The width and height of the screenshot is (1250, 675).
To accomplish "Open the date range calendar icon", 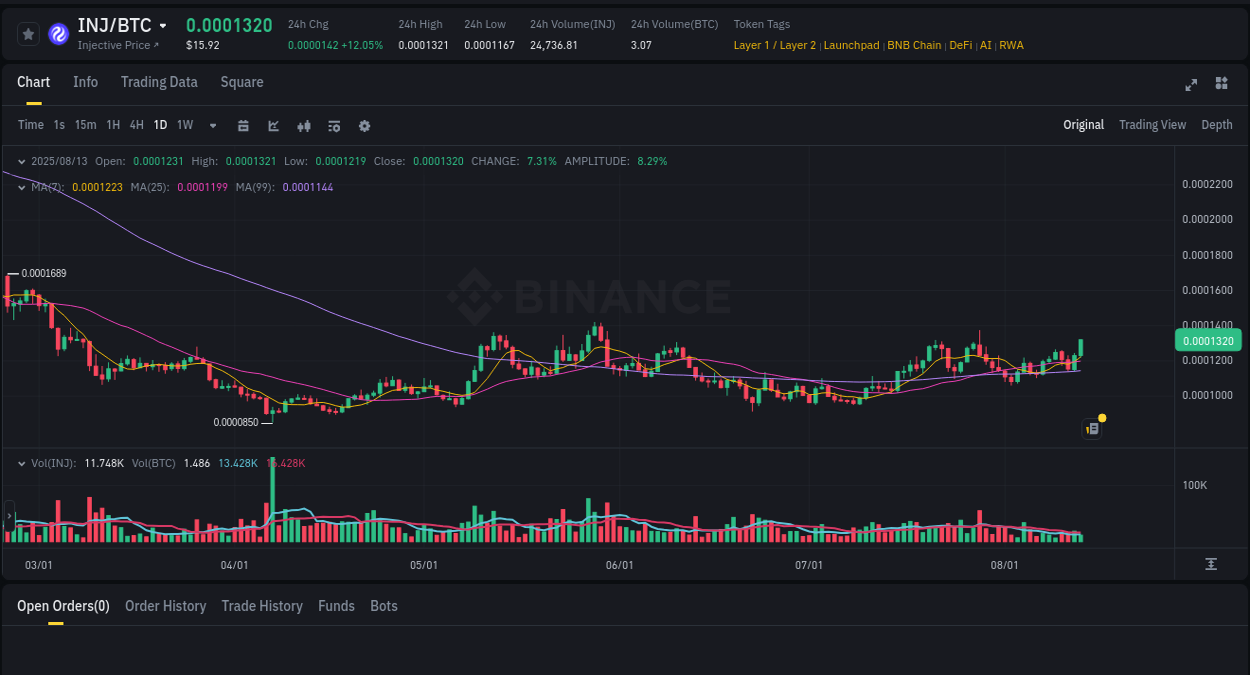I will coord(243,125).
